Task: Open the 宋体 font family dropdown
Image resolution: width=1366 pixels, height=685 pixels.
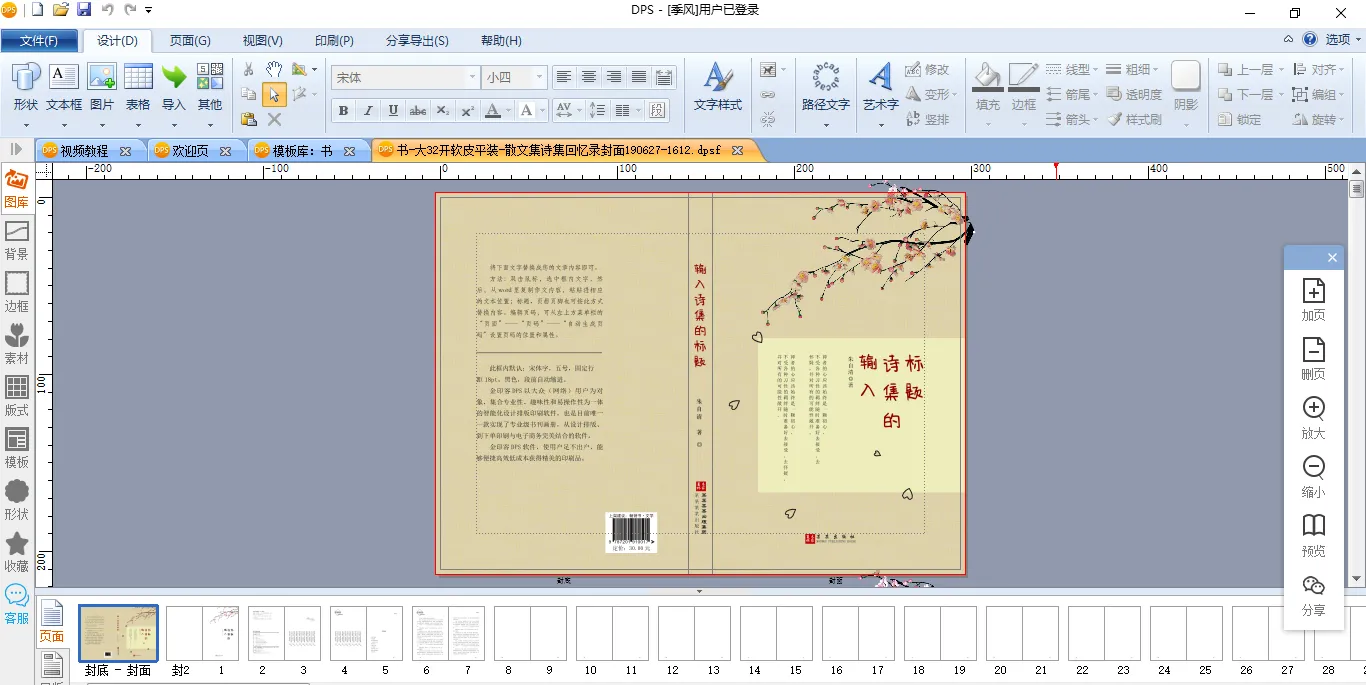Action: coord(472,77)
